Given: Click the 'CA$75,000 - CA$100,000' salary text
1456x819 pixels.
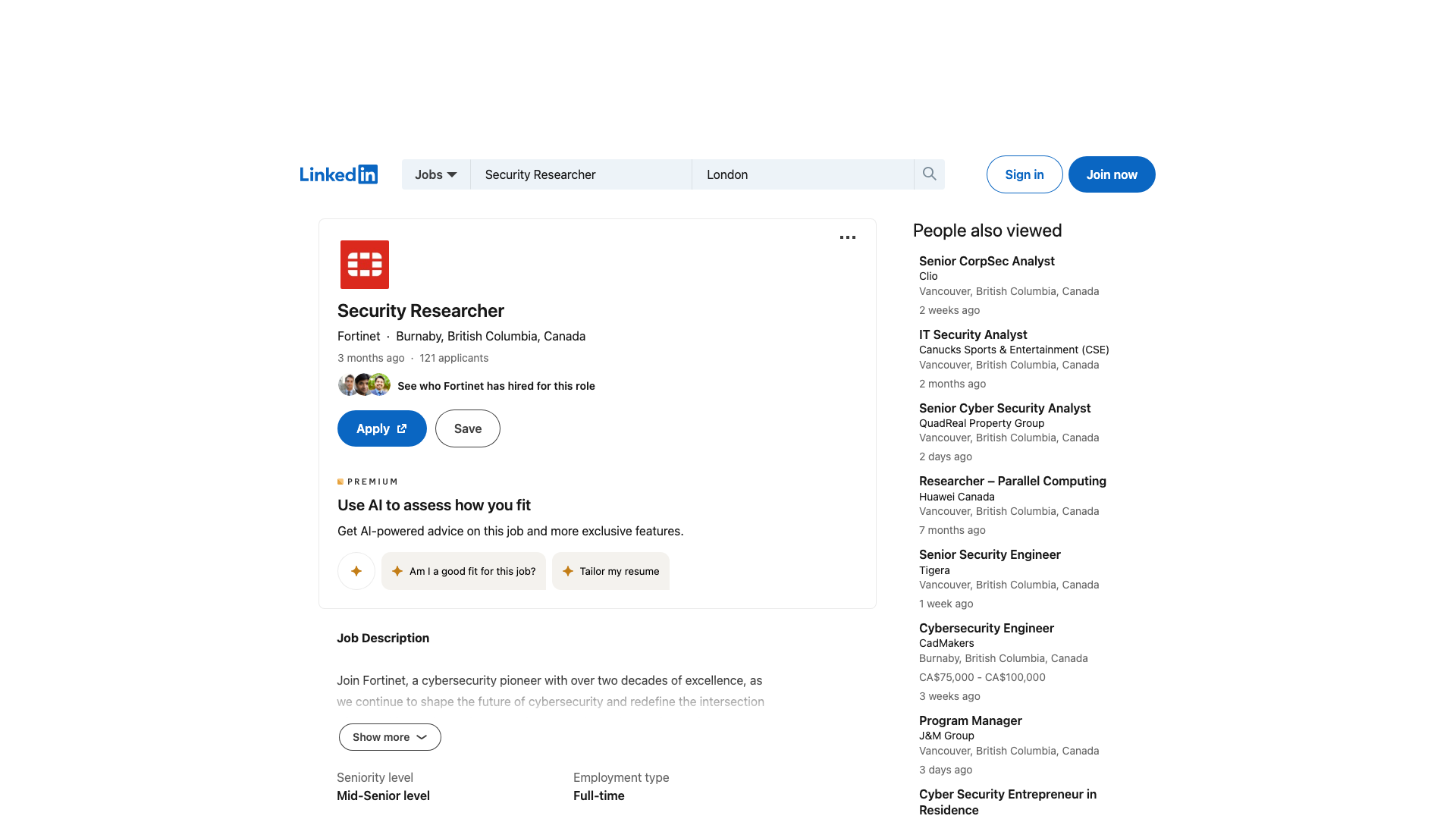Looking at the screenshot, I should pyautogui.click(x=982, y=677).
